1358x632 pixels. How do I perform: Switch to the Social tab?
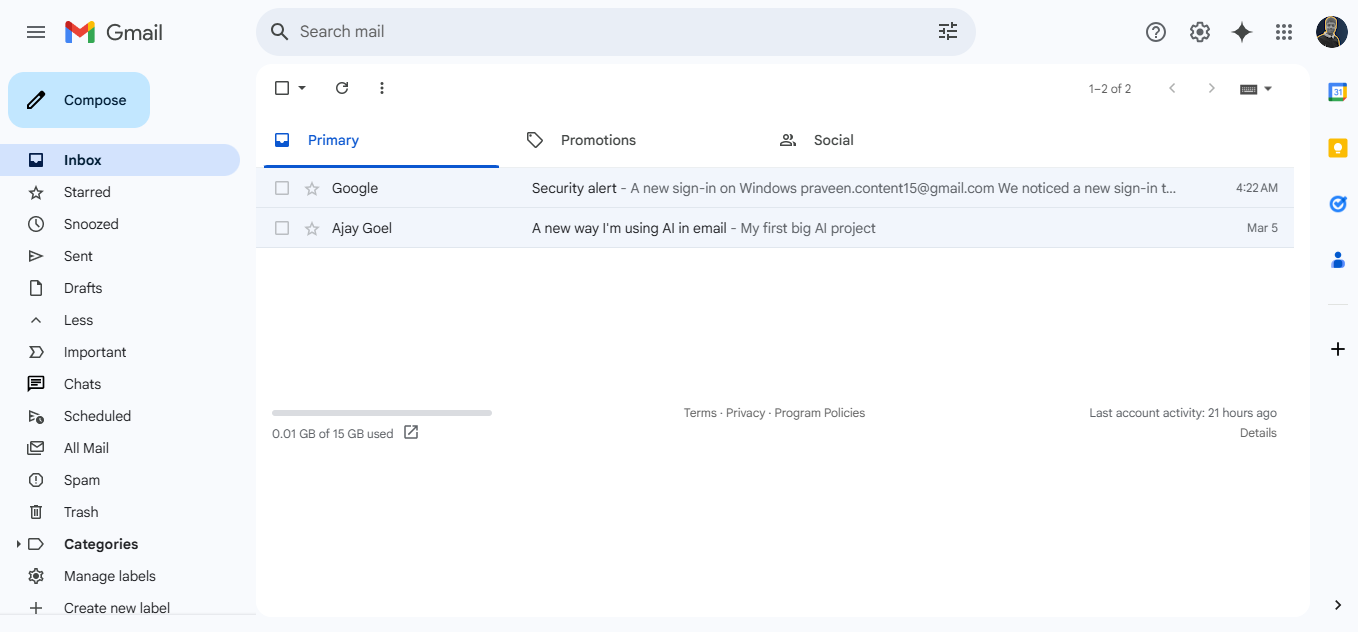(833, 140)
